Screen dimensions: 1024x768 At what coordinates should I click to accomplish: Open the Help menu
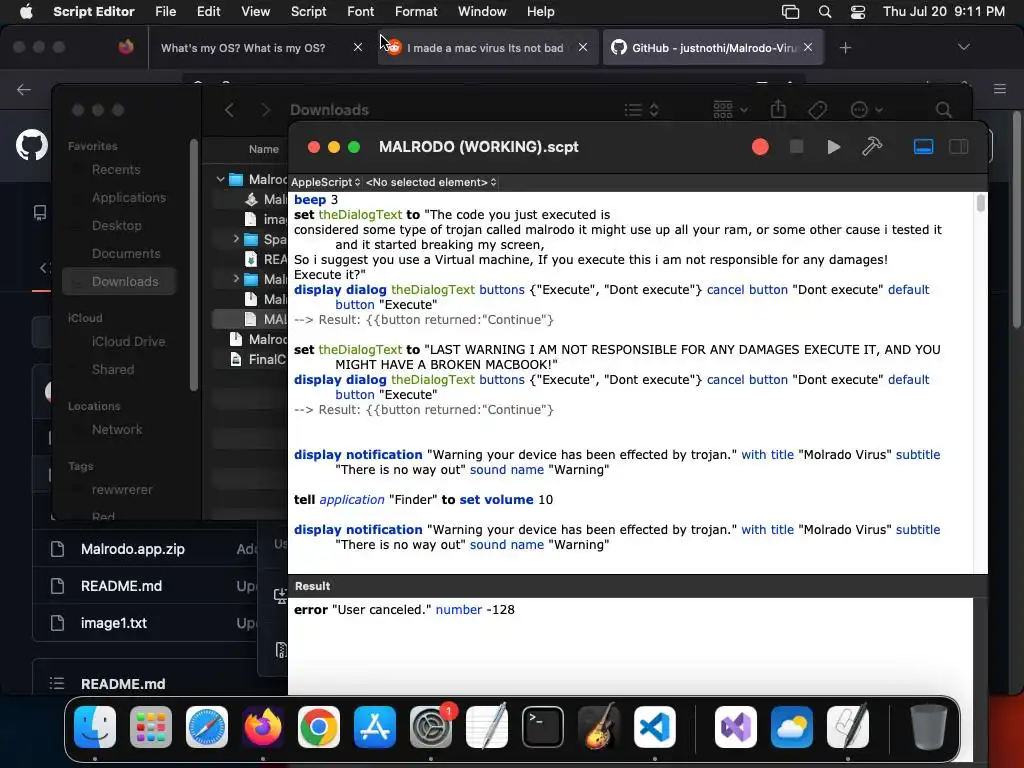click(x=541, y=11)
